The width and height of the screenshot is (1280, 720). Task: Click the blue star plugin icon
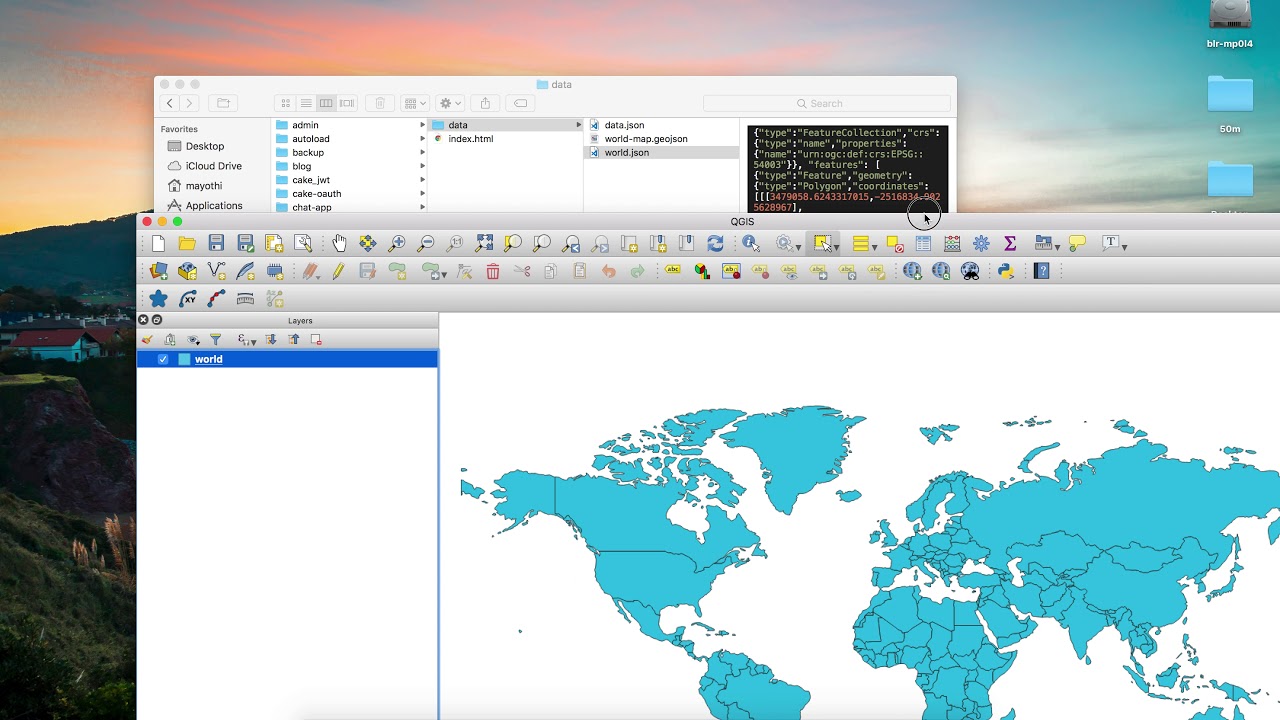(x=158, y=299)
